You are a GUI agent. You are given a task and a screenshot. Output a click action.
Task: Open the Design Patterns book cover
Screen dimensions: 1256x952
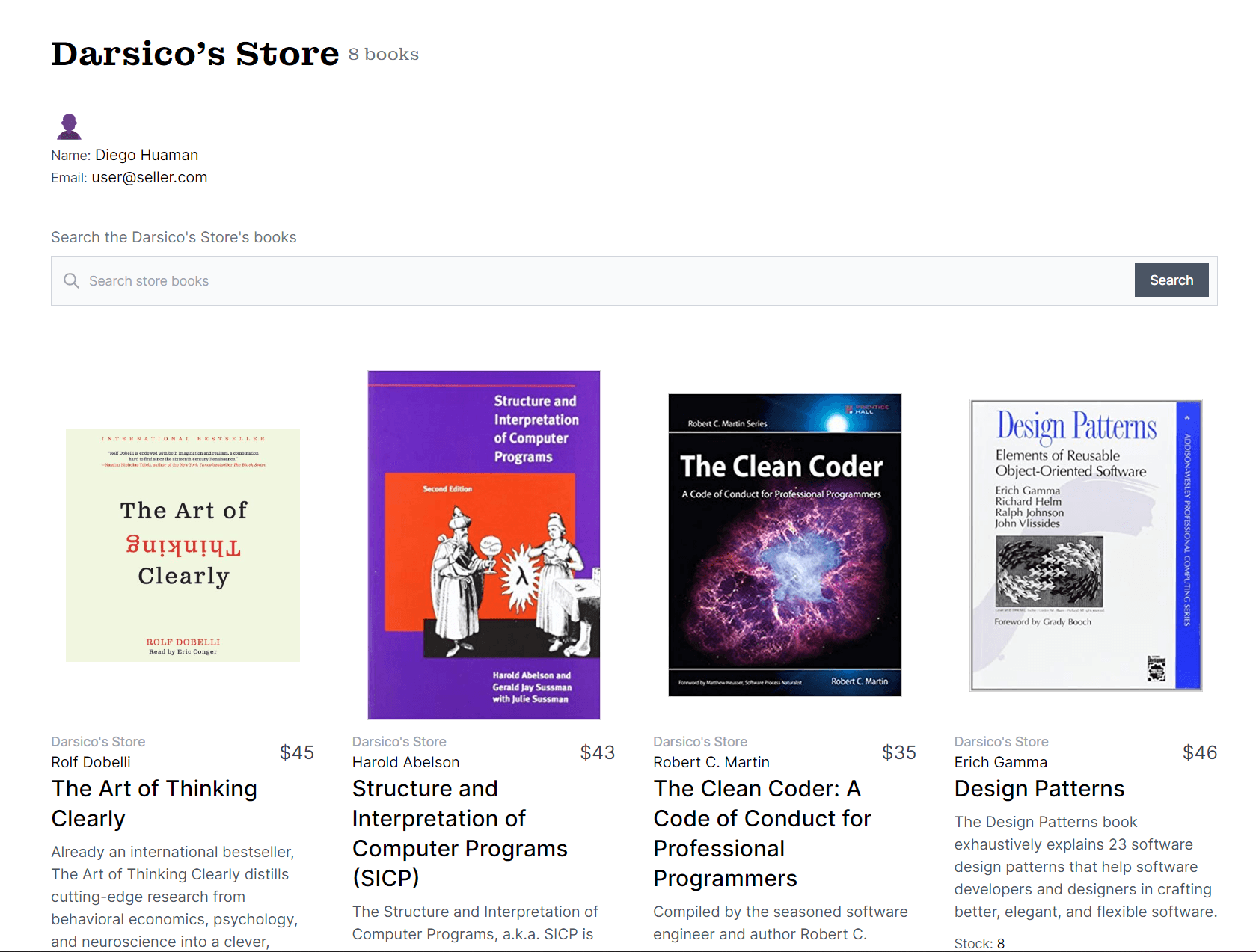1085,544
